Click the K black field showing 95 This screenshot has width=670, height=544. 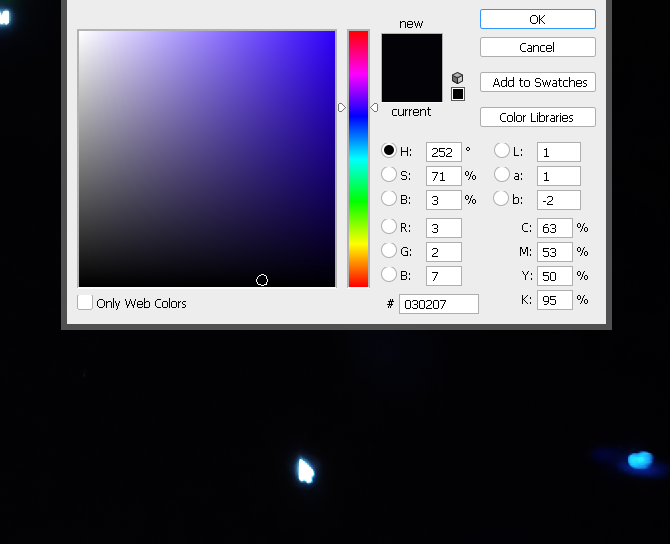(555, 300)
